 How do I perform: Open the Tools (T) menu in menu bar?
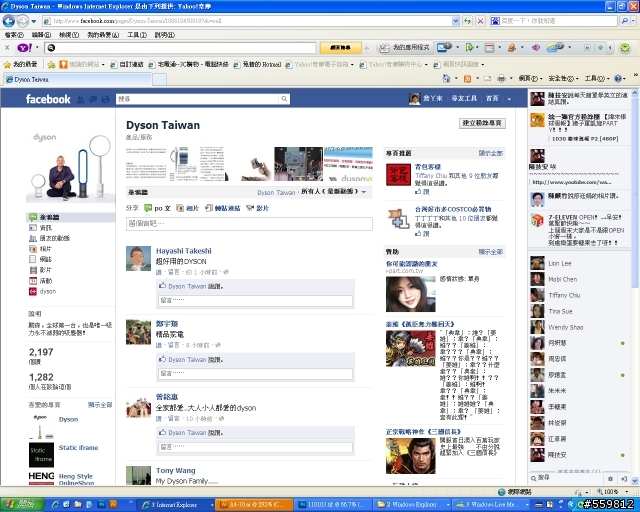click(137, 35)
